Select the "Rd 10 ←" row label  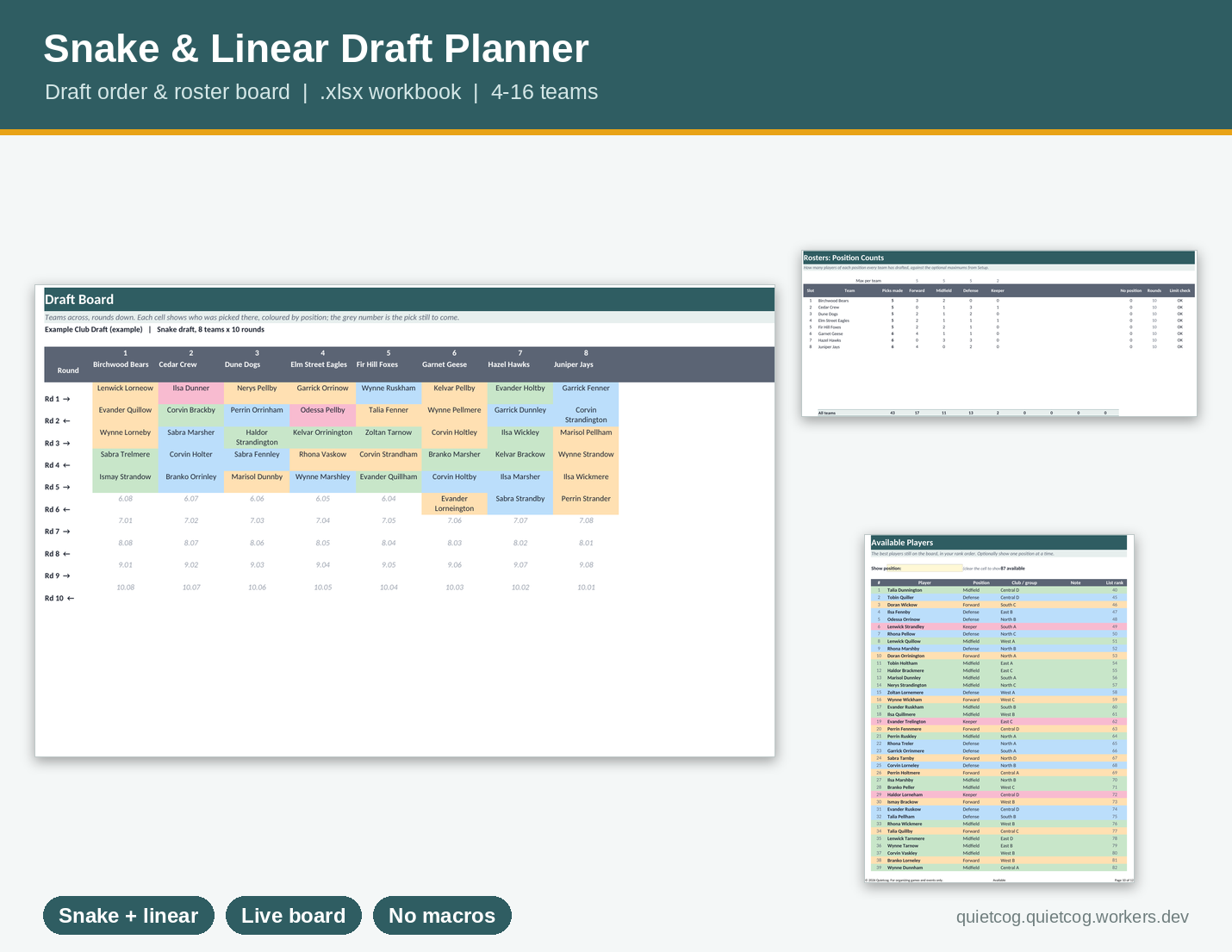tap(59, 598)
